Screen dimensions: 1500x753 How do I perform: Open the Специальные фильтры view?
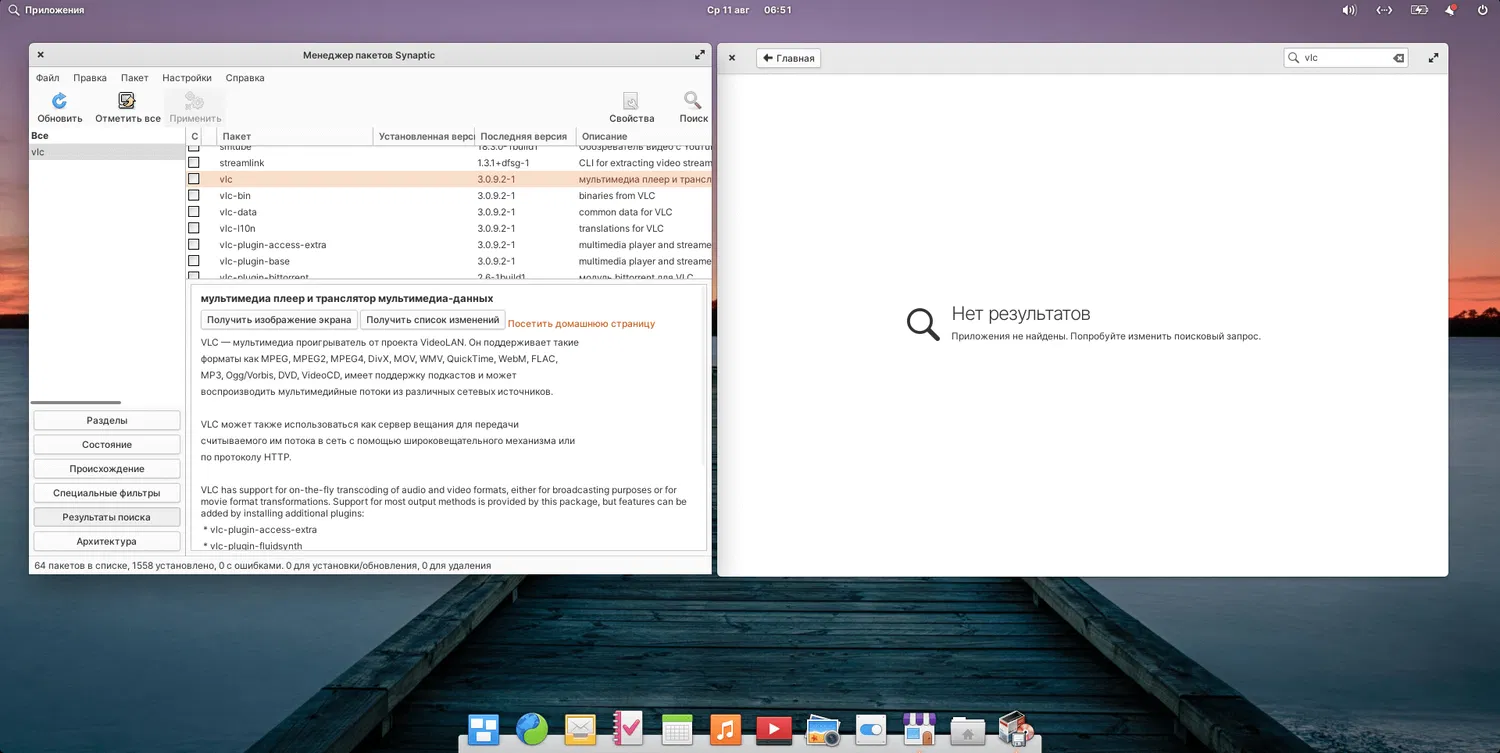[107, 493]
